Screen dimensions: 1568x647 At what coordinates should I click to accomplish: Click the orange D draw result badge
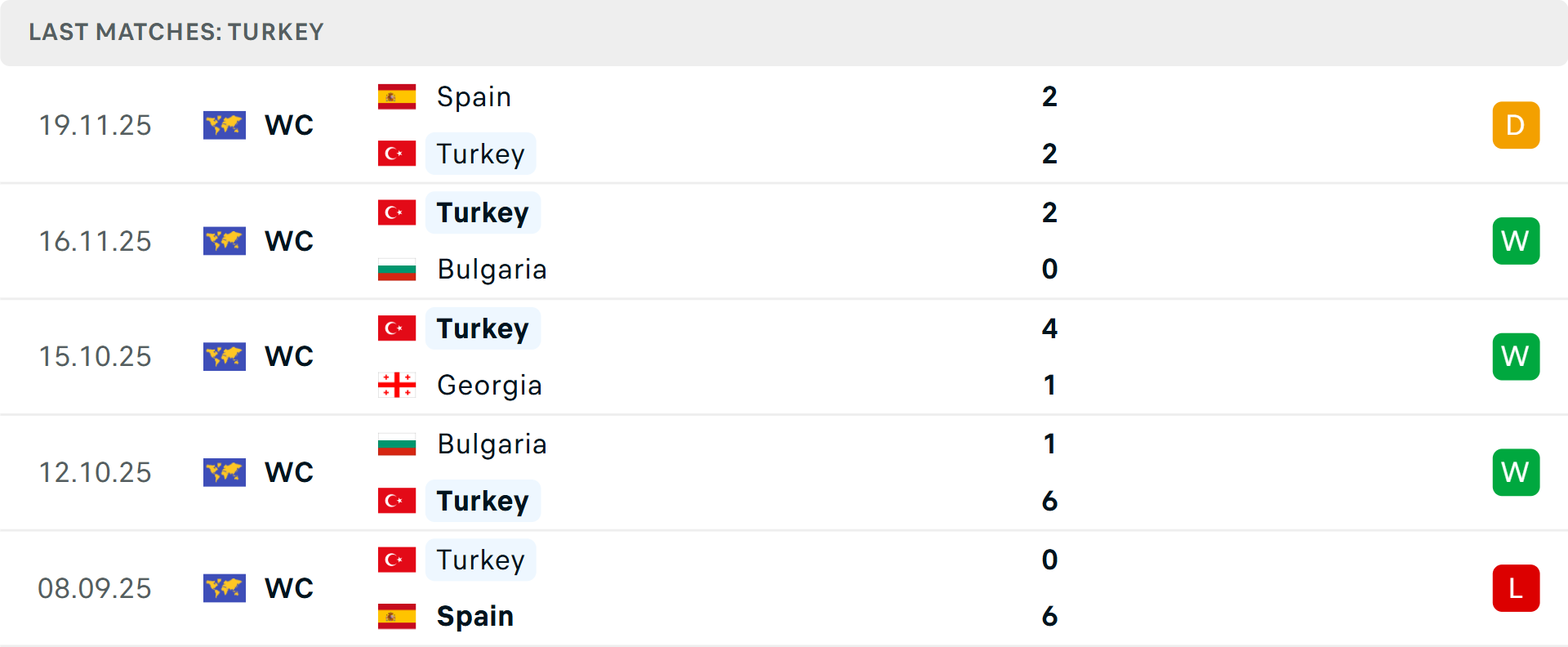(1516, 125)
